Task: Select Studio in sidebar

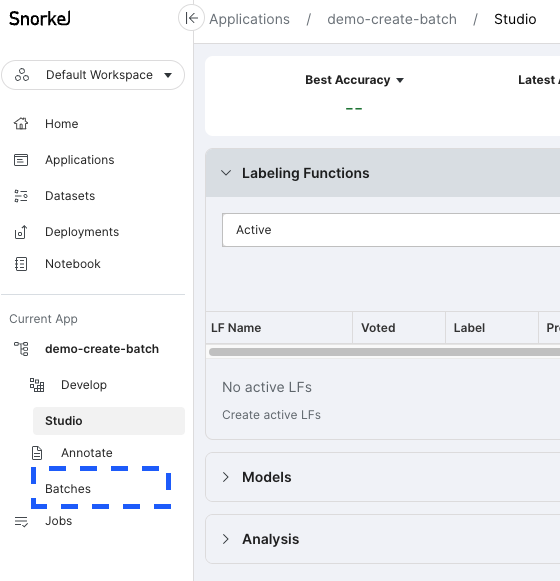Action: pos(109,421)
